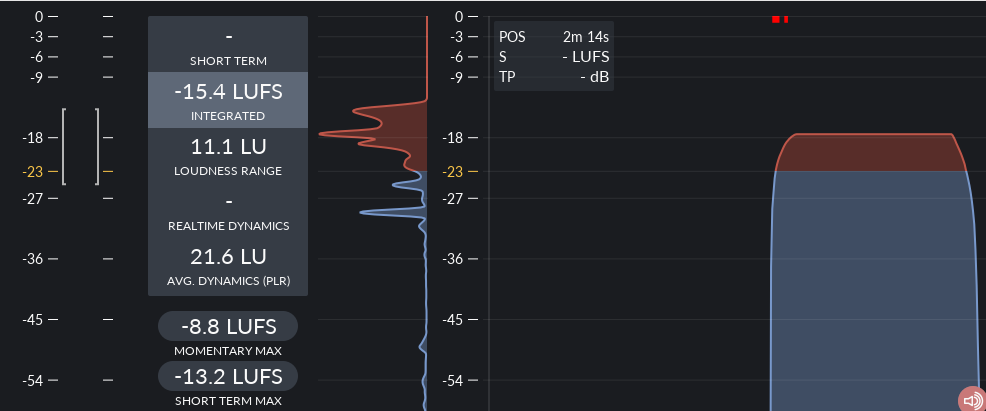
Task: Click the yellow -23 target beside the histogram
Action: click(x=453, y=172)
